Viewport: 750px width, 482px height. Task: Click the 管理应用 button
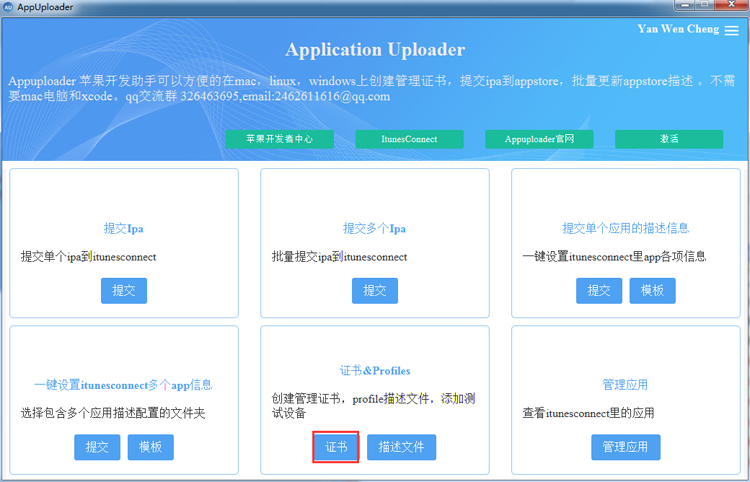coord(626,447)
